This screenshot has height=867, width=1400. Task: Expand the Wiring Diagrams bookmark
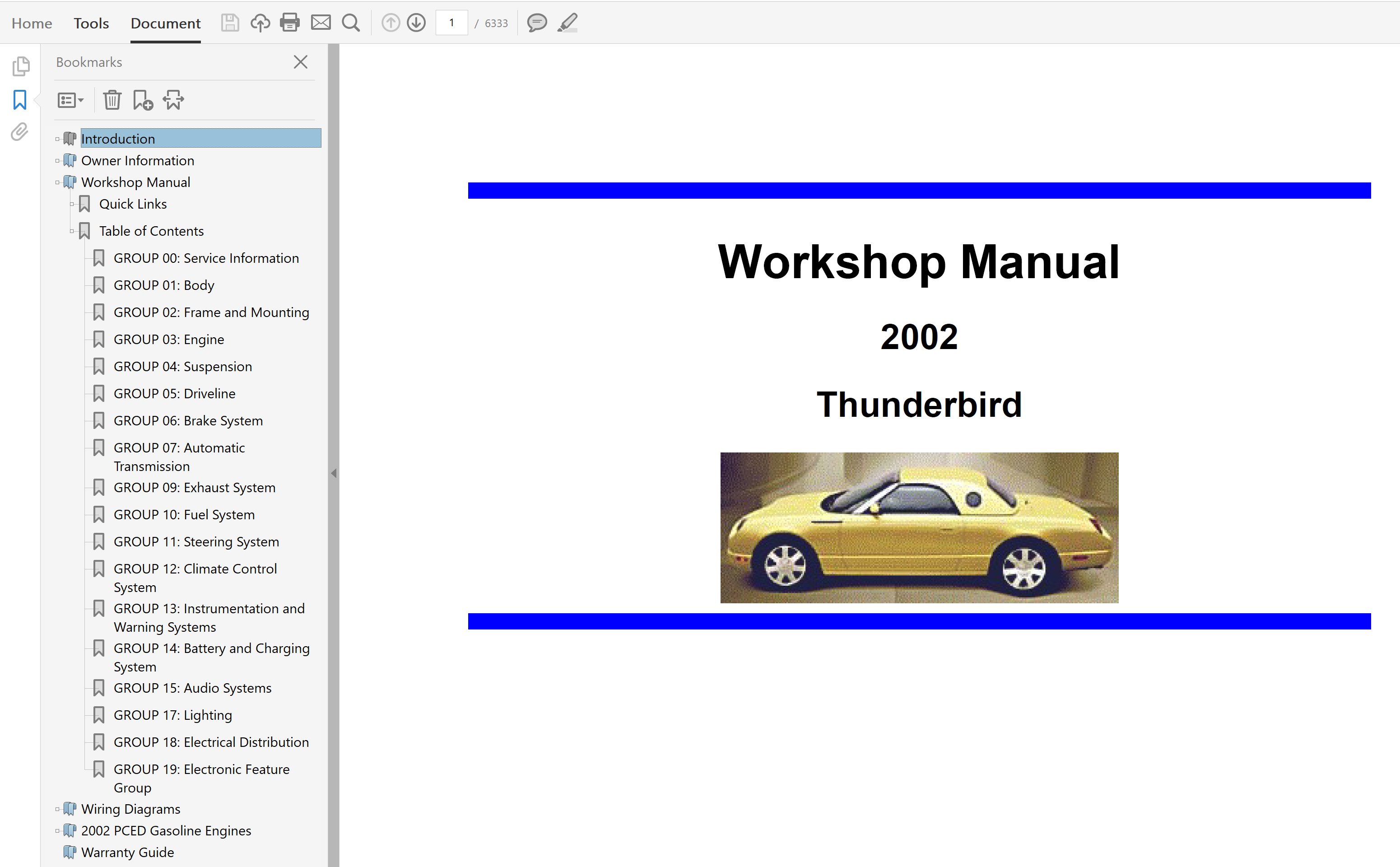pyautogui.click(x=57, y=809)
